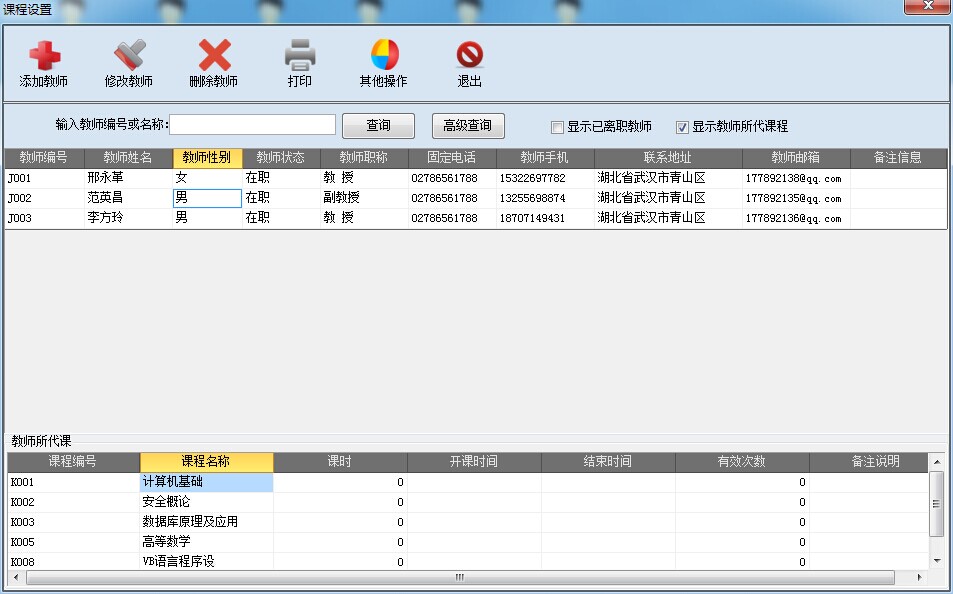Click the red X Delete Teacher icon
This screenshot has height=594, width=953.
tap(214, 56)
